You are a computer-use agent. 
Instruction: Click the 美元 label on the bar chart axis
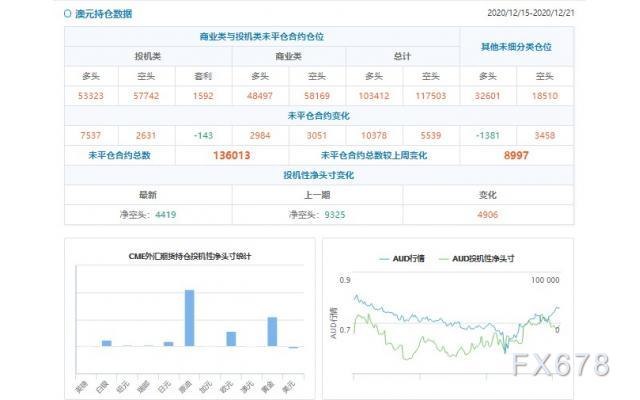288,386
